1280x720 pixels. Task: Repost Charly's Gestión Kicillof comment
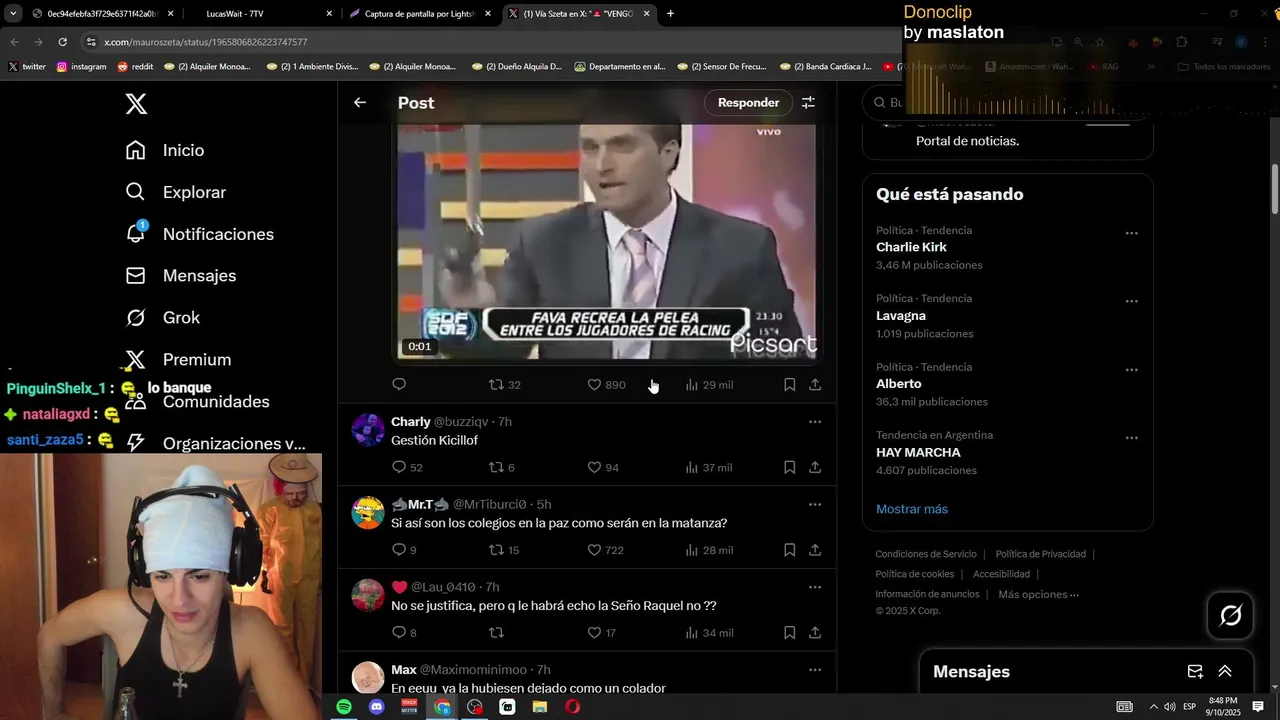(x=501, y=467)
